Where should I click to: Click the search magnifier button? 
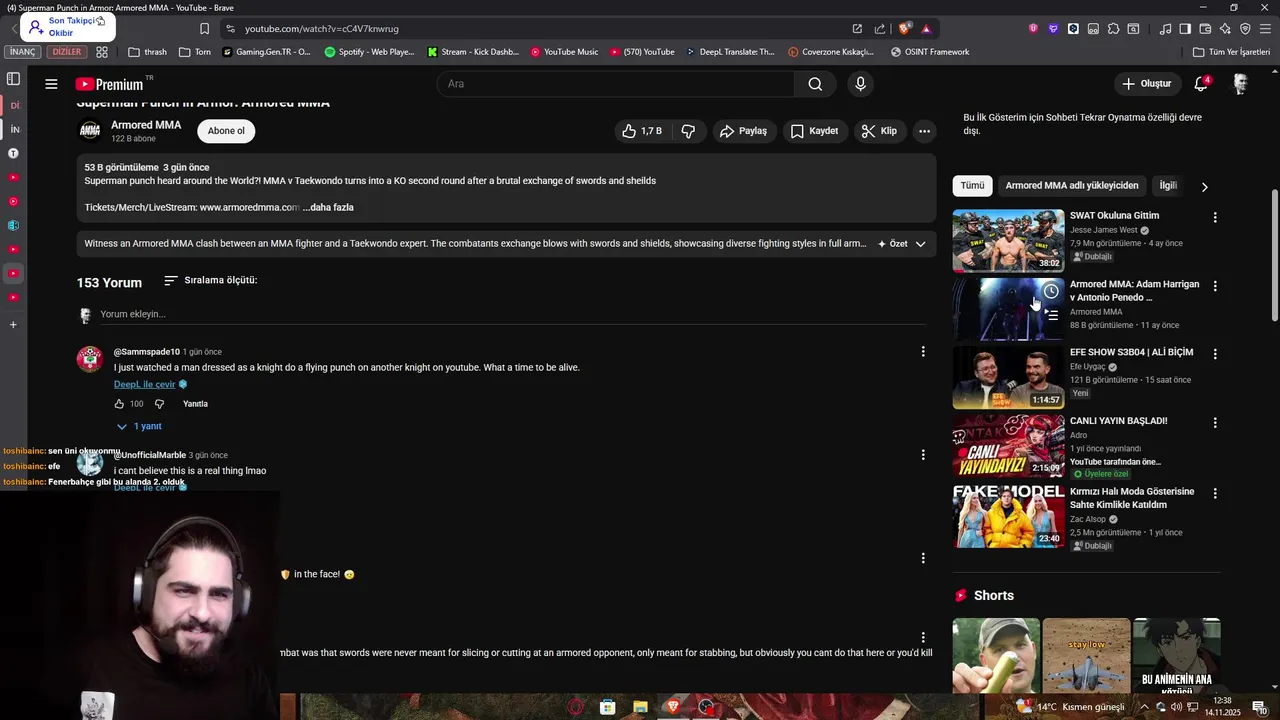coord(815,84)
